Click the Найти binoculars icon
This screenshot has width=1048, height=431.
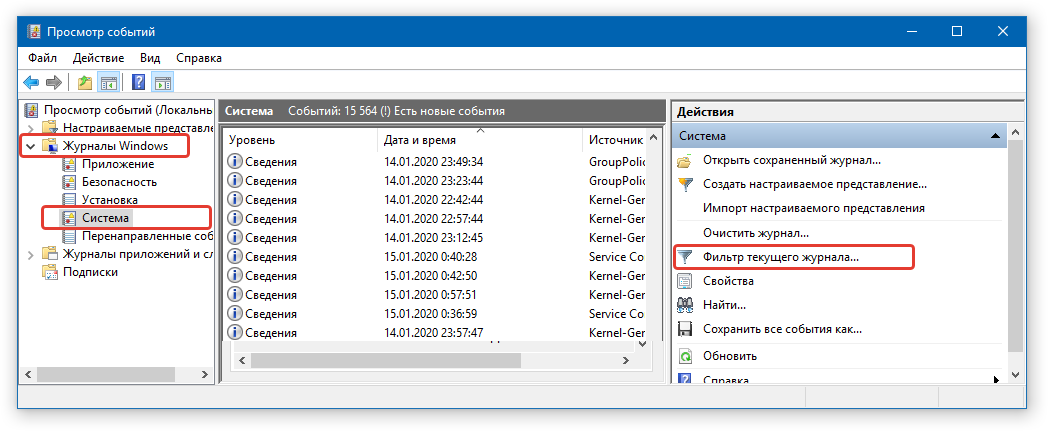[x=685, y=305]
